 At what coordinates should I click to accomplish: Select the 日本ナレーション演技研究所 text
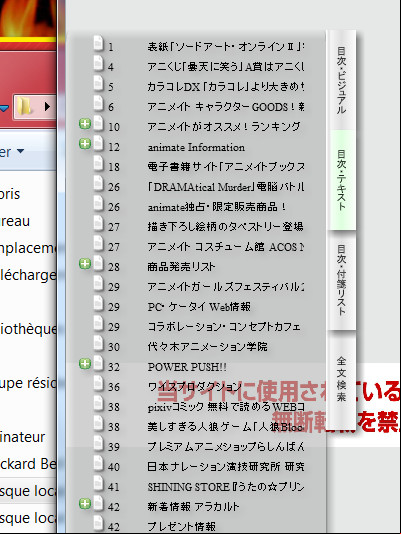[226, 467]
